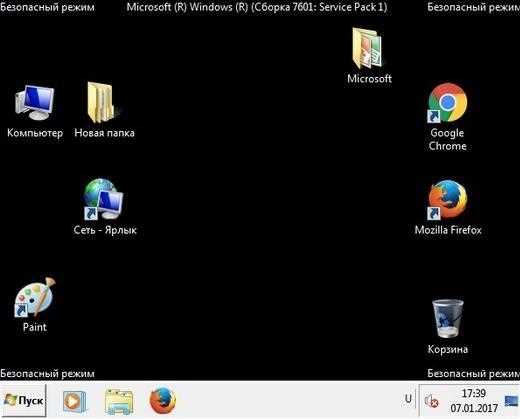Open Windows Explorer from the taskbar

[x=119, y=401]
